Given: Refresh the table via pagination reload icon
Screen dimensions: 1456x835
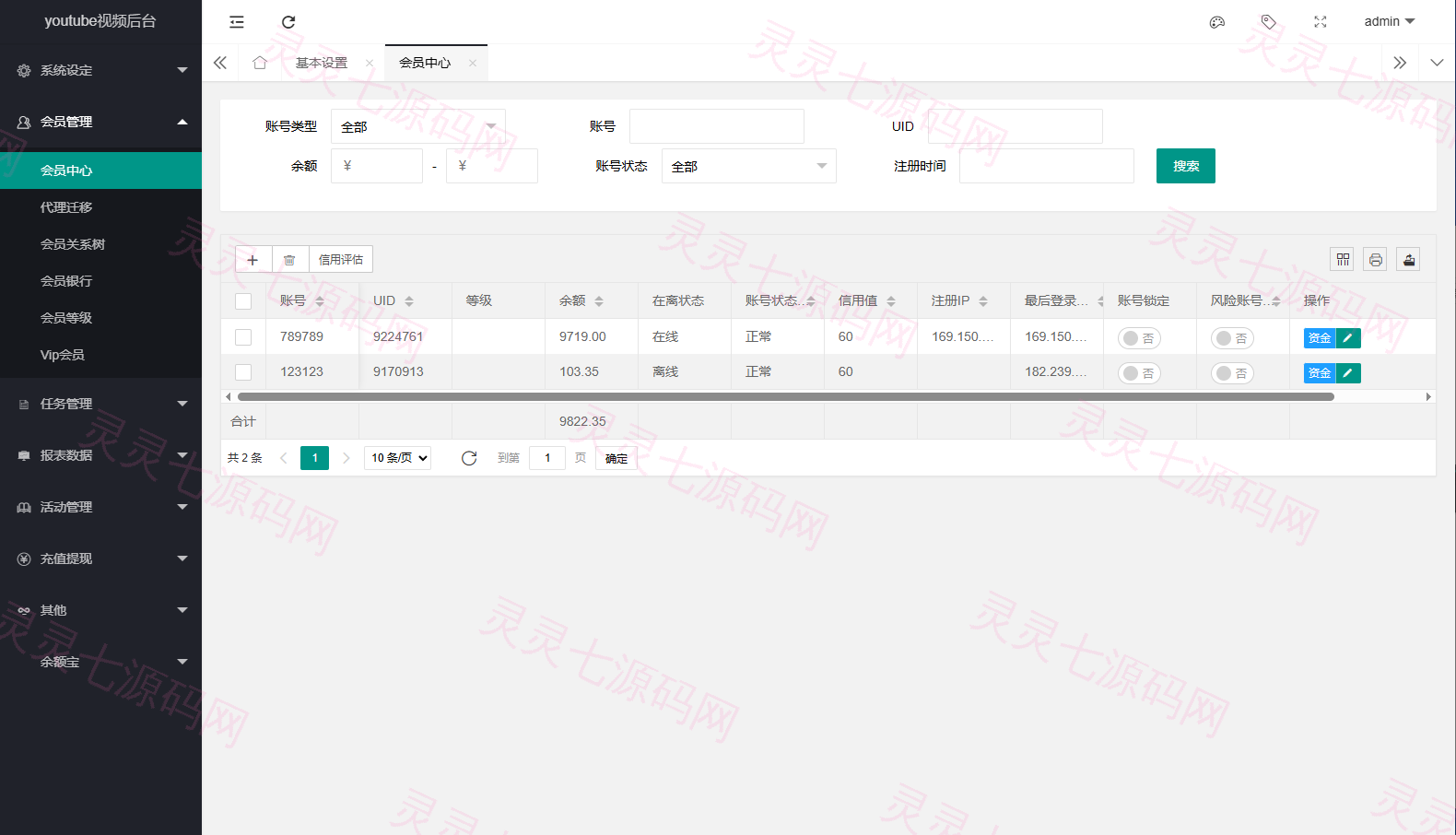Looking at the screenshot, I should pyautogui.click(x=469, y=458).
